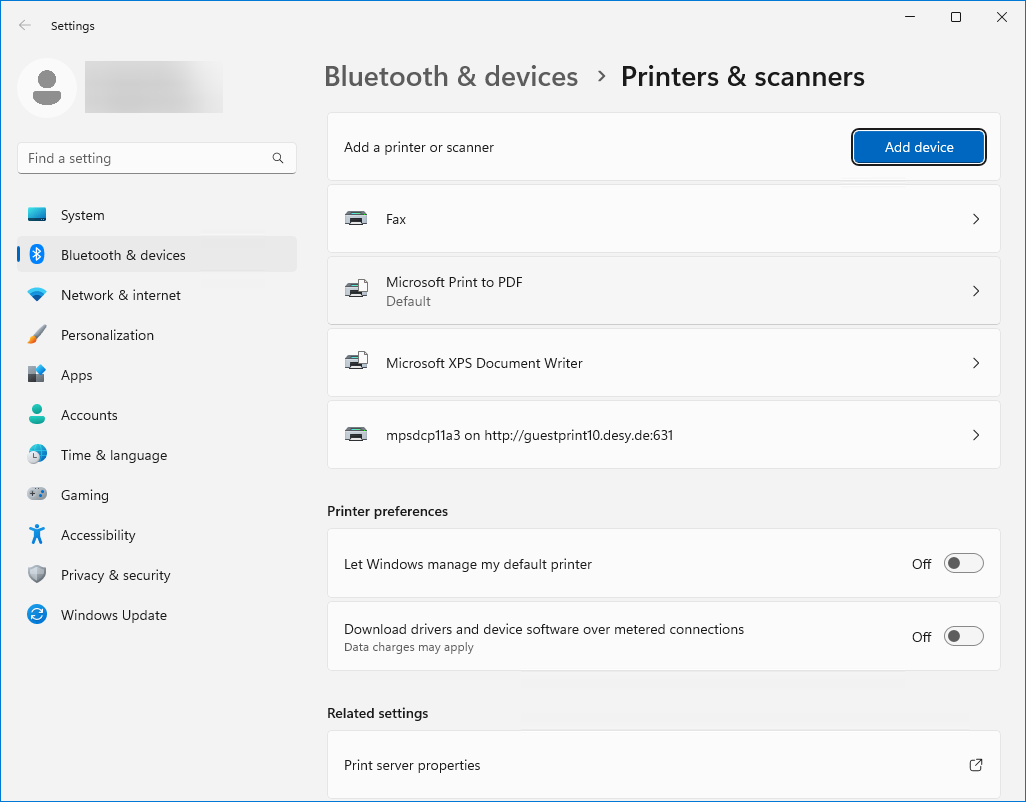Enable Let Windows manage my default printer
Screen dimensions: 1026x802
click(964, 564)
